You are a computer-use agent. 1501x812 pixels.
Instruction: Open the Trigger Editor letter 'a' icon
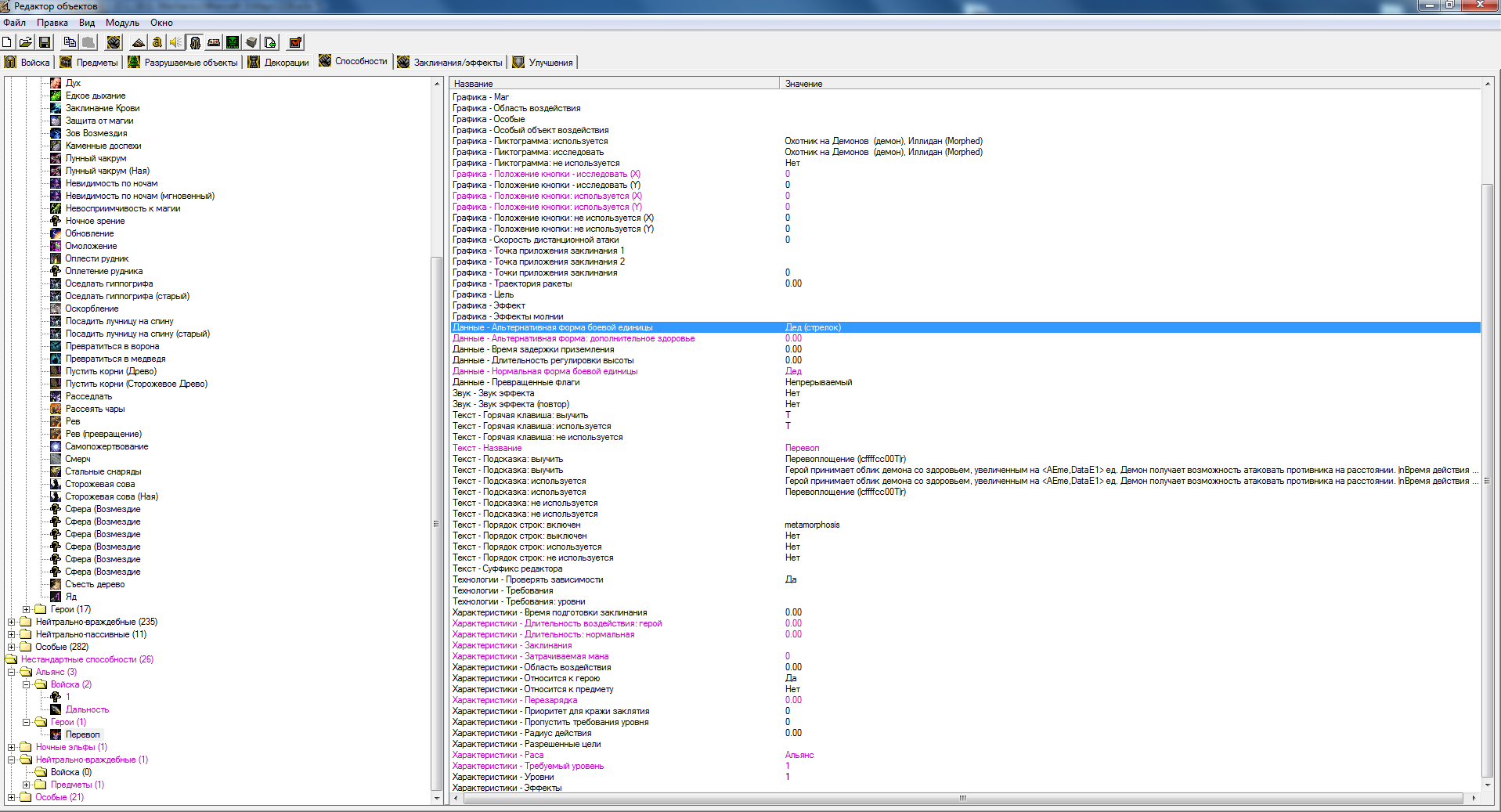[157, 42]
